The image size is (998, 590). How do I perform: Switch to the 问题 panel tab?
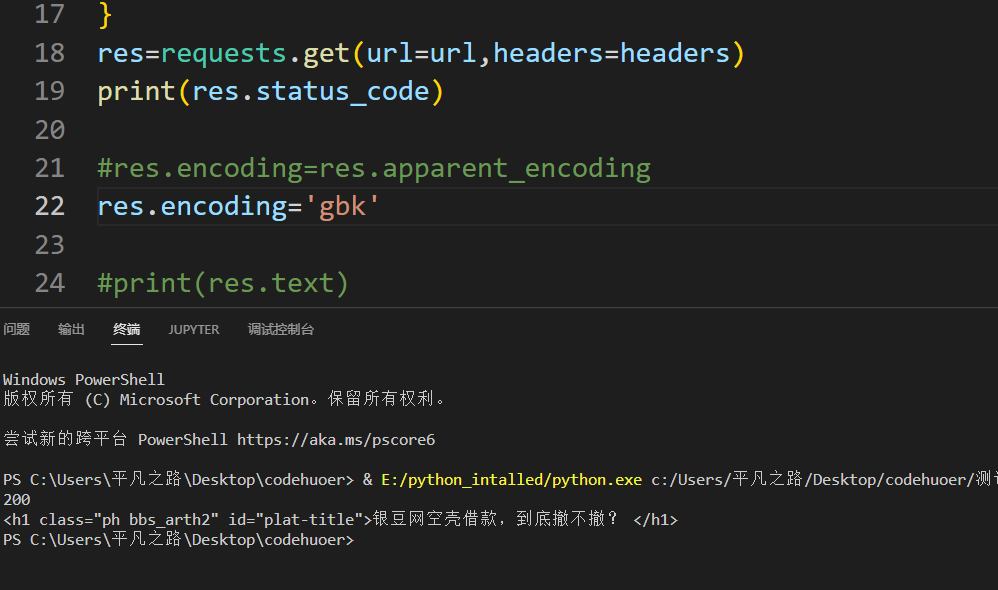click(16, 329)
